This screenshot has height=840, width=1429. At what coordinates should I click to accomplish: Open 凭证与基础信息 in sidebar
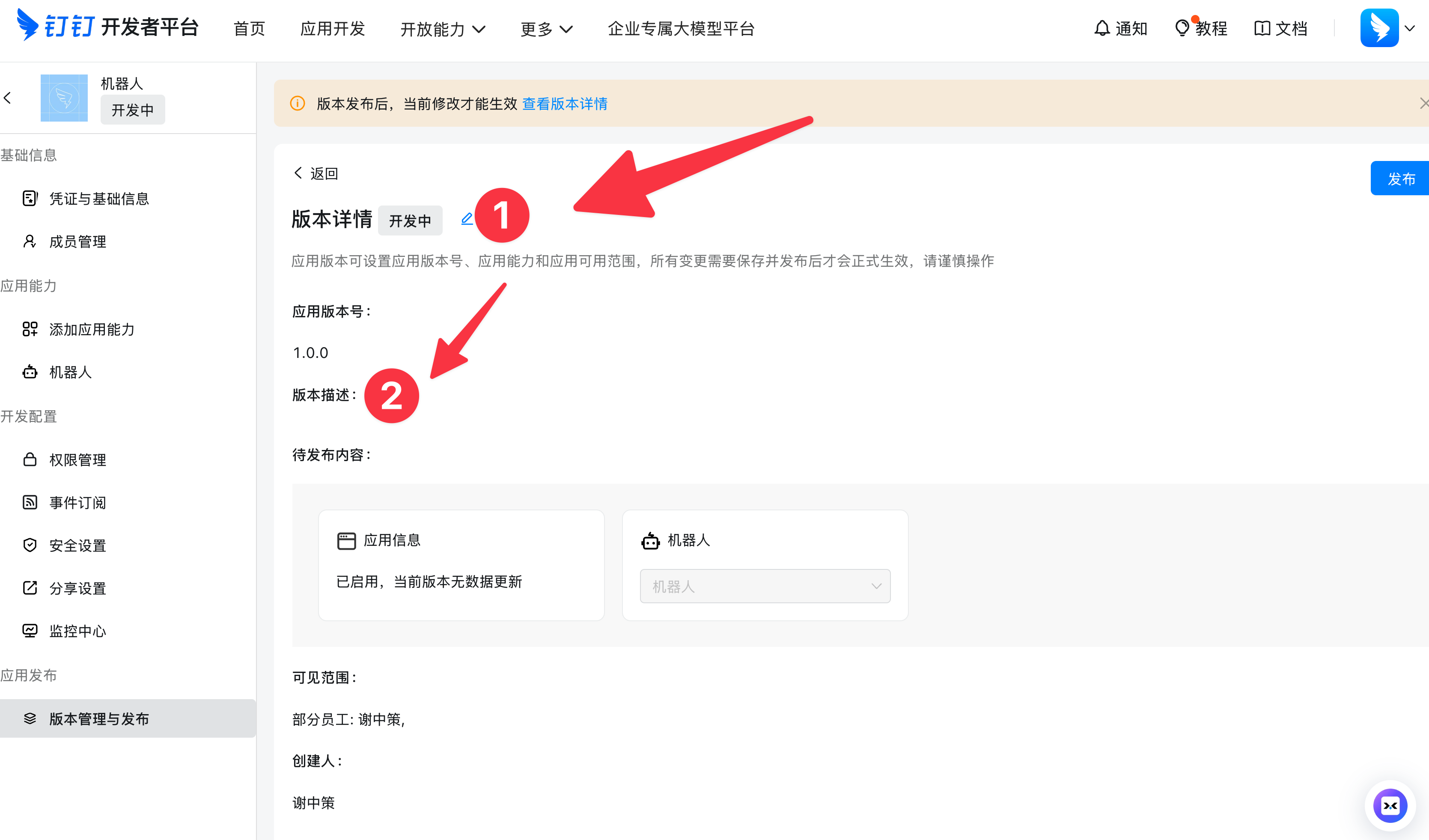tap(98, 199)
